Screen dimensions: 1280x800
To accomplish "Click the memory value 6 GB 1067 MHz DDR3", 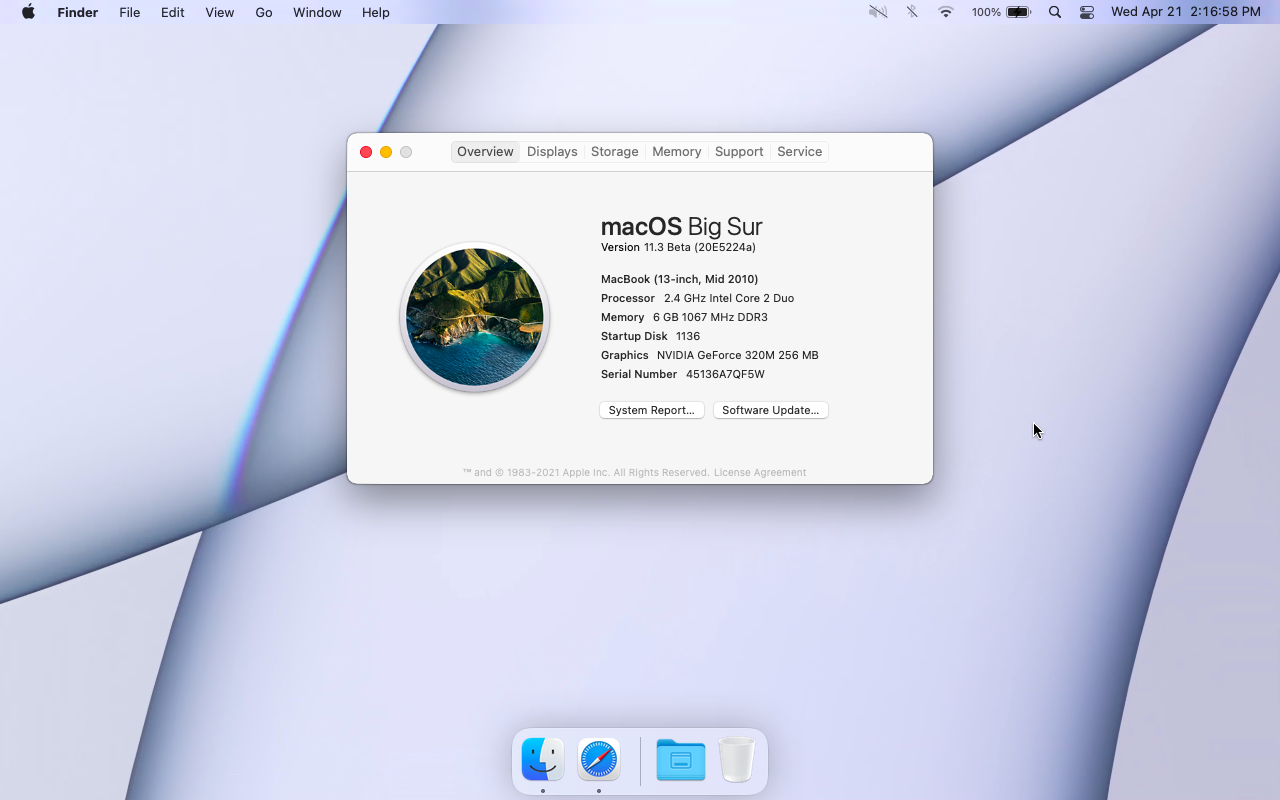I will pyautogui.click(x=710, y=317).
